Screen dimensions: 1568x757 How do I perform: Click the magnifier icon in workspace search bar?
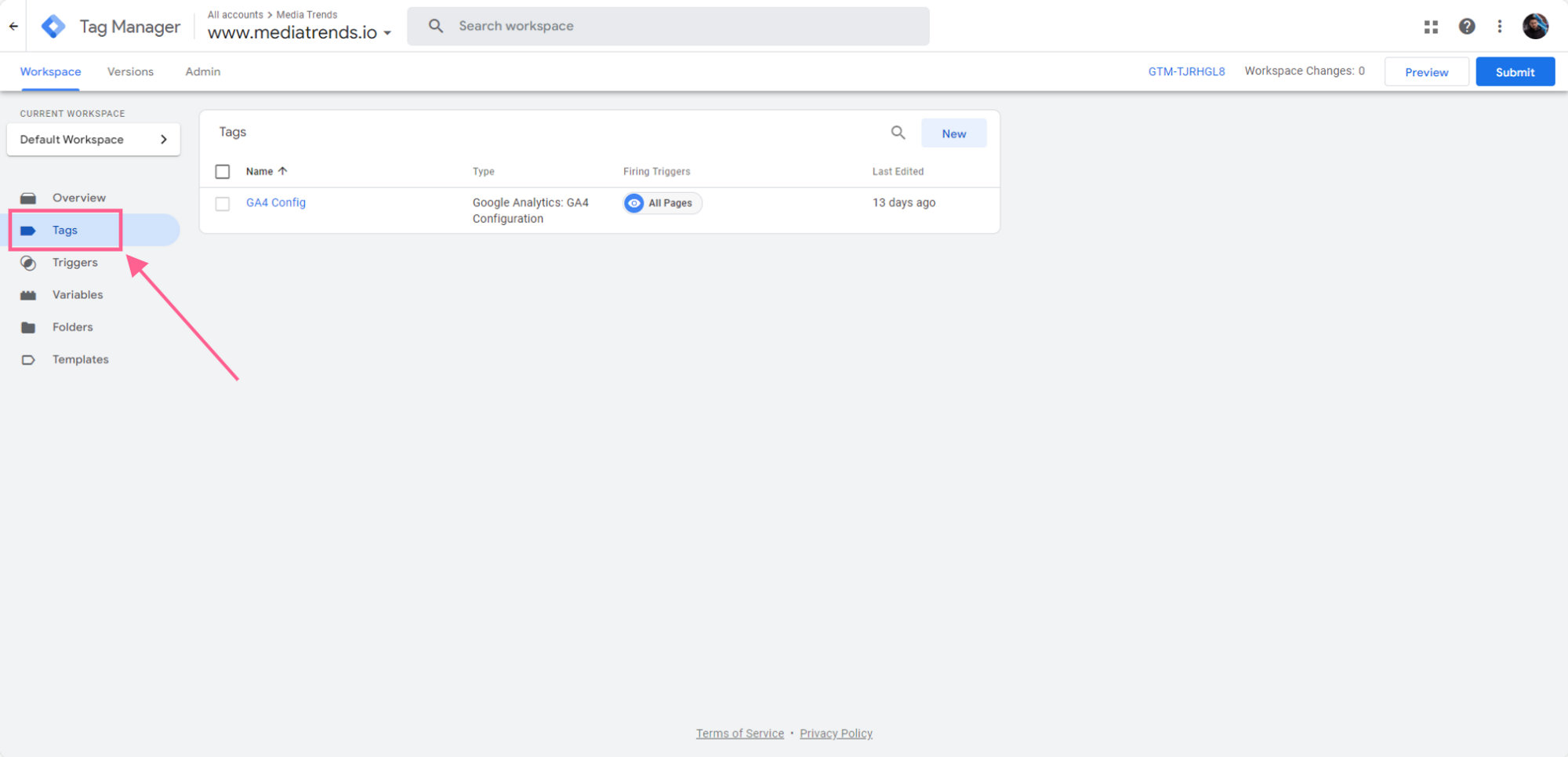436,26
